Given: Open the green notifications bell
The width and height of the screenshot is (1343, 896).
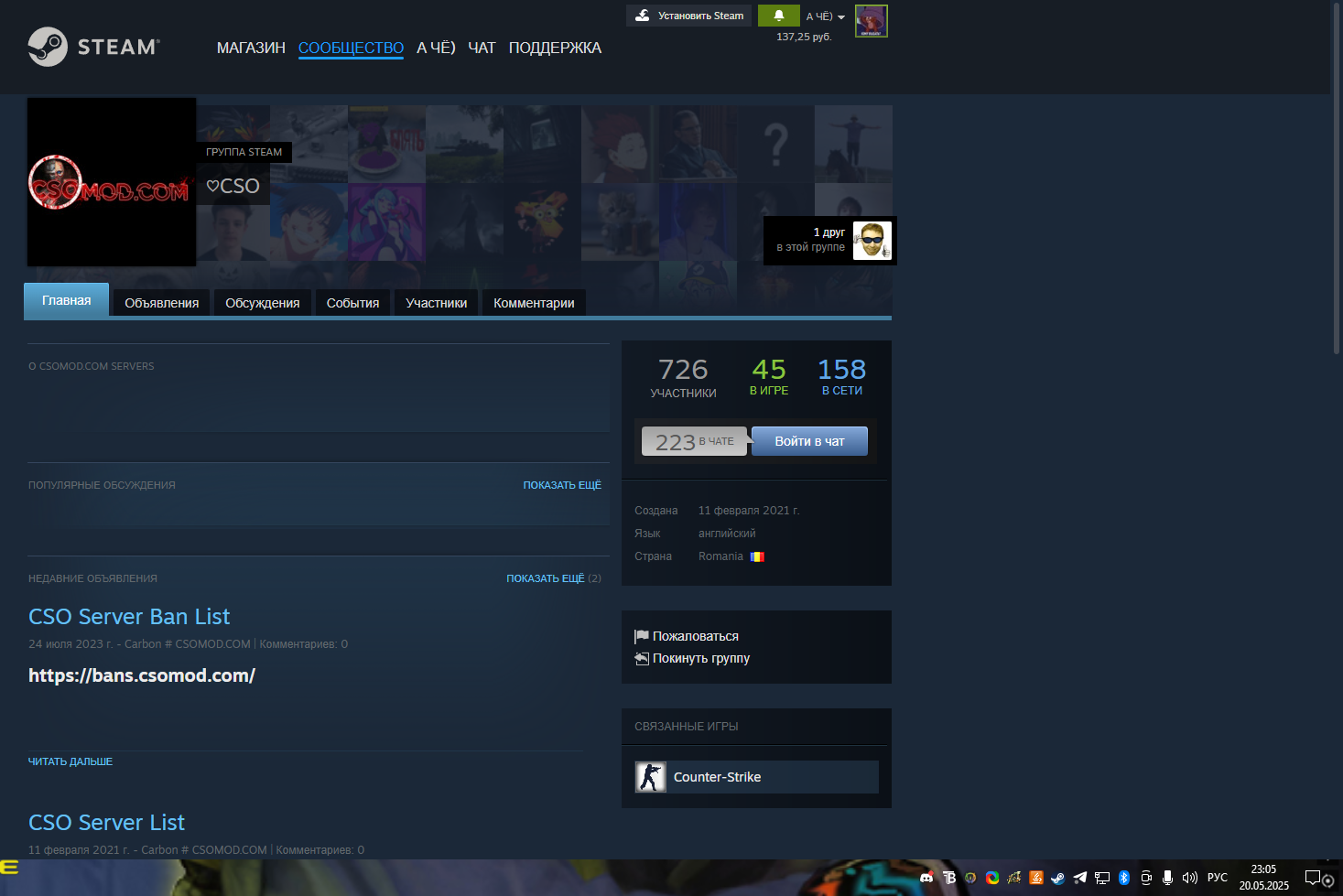Looking at the screenshot, I should coord(778,16).
